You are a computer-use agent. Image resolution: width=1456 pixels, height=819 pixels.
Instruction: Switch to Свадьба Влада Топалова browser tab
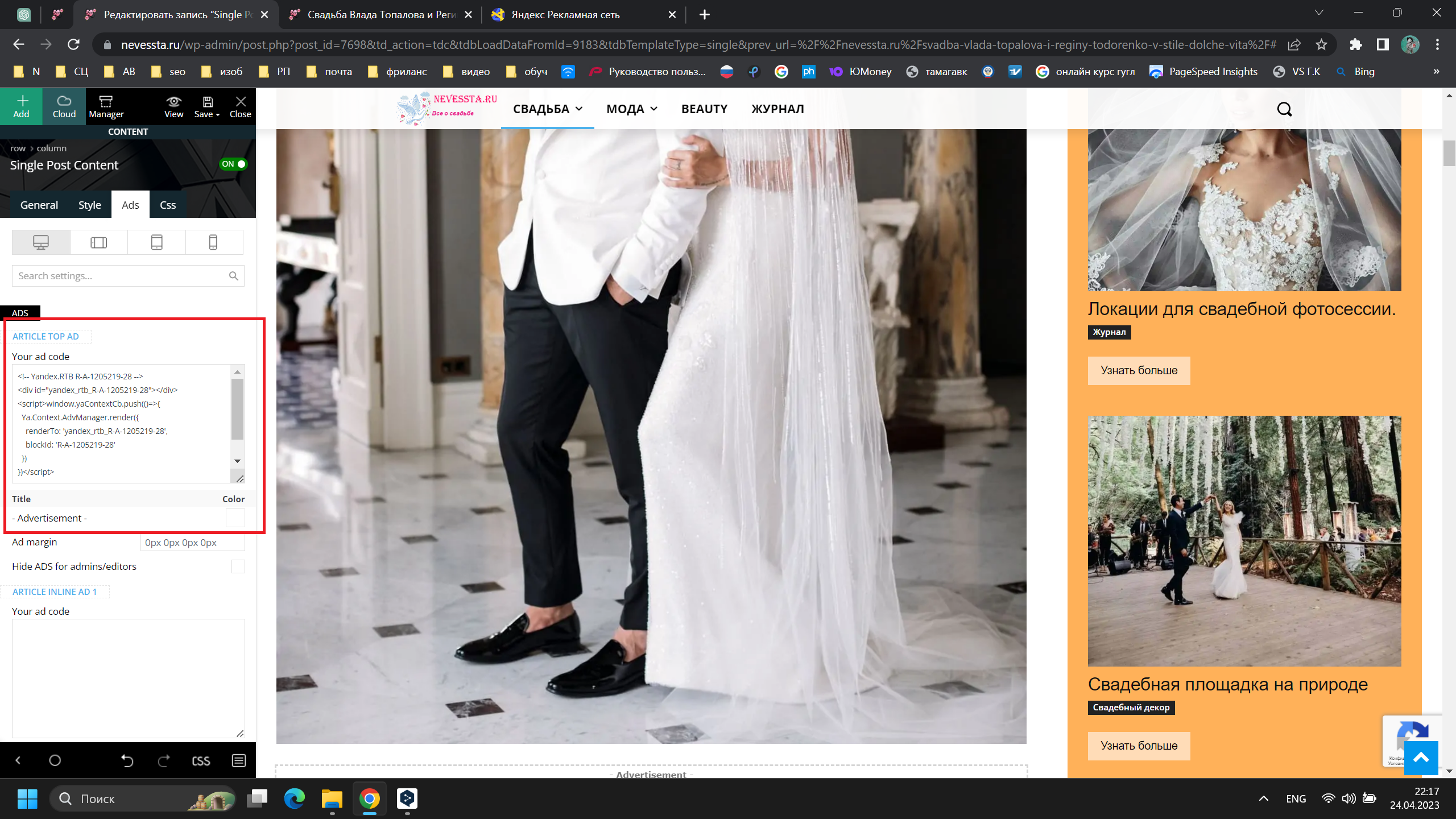click(380, 15)
